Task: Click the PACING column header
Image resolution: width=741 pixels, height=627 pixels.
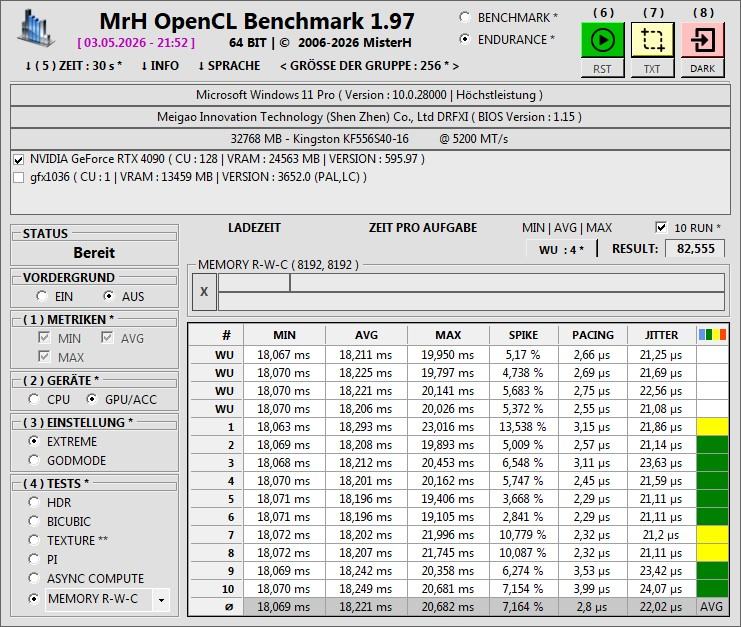Action: coord(593,335)
